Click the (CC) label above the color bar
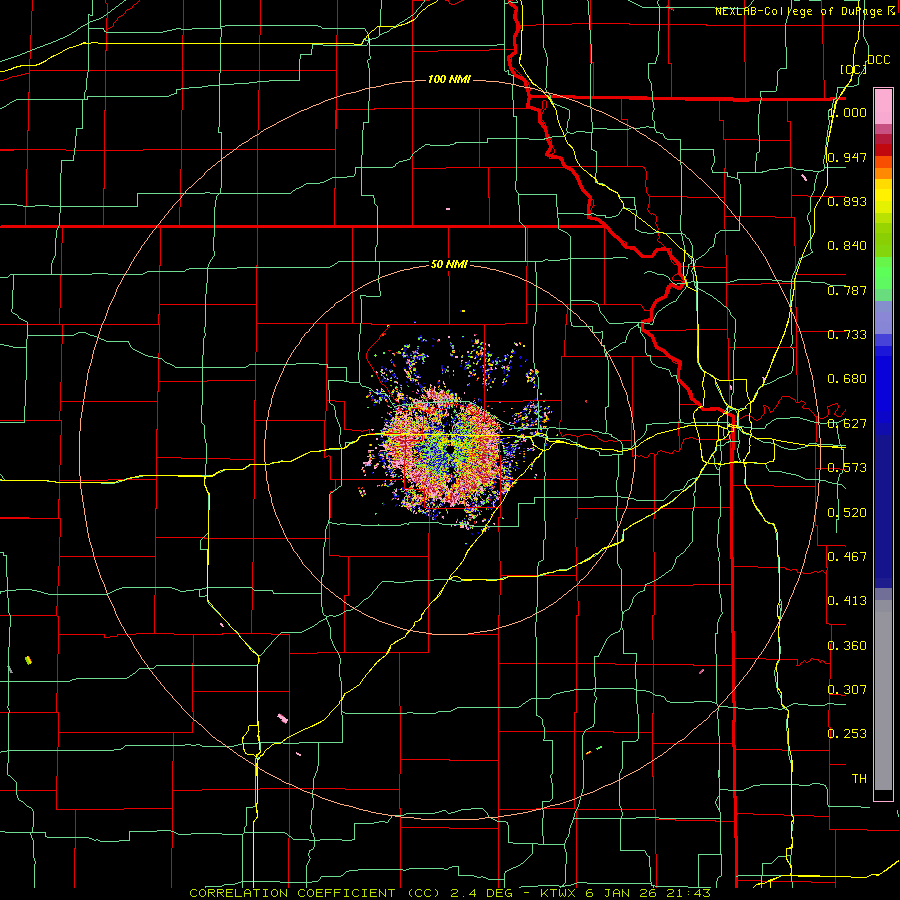Screen dimensions: 900x900 click(853, 69)
